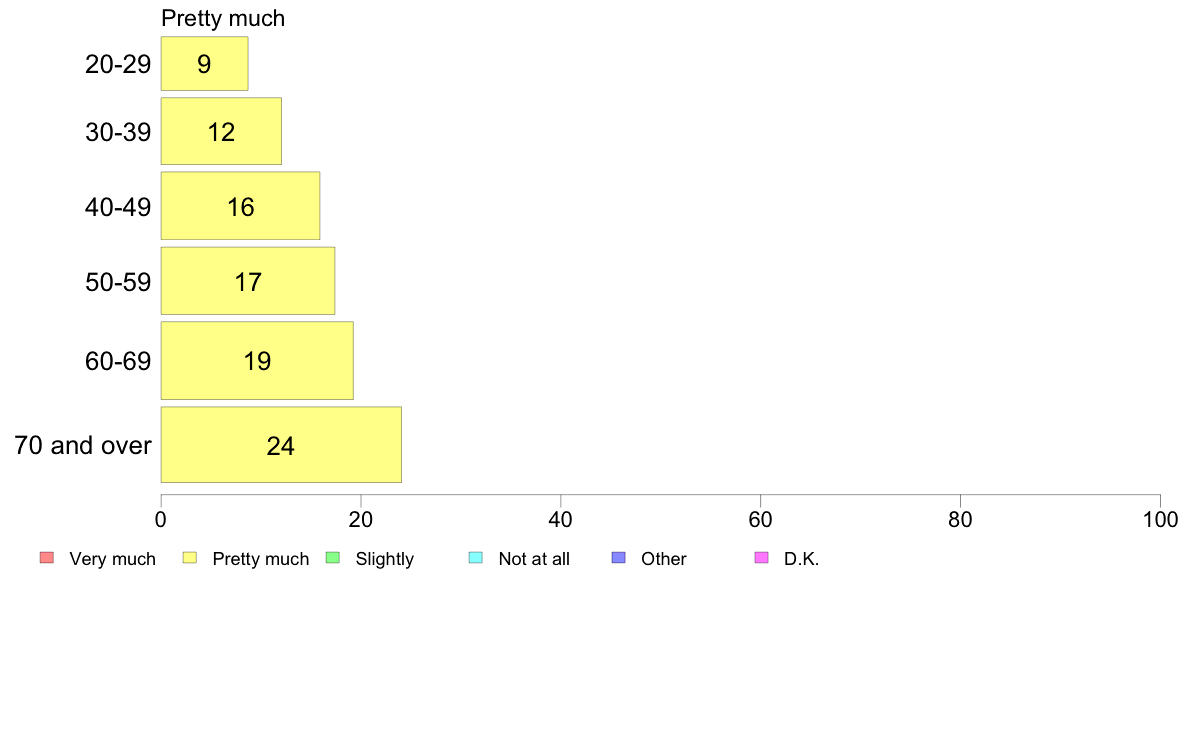Click the red Very much legend swatch
The height and width of the screenshot is (736, 1188).
point(45,558)
